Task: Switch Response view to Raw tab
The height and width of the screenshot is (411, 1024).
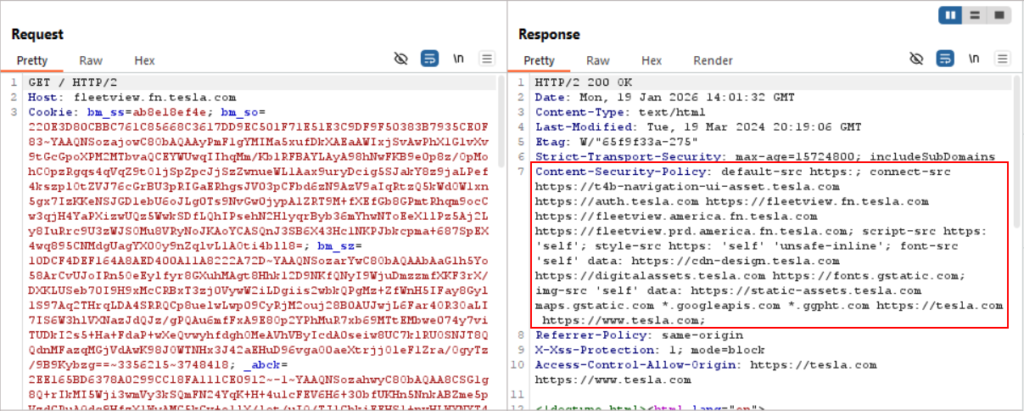Action: click(x=598, y=60)
